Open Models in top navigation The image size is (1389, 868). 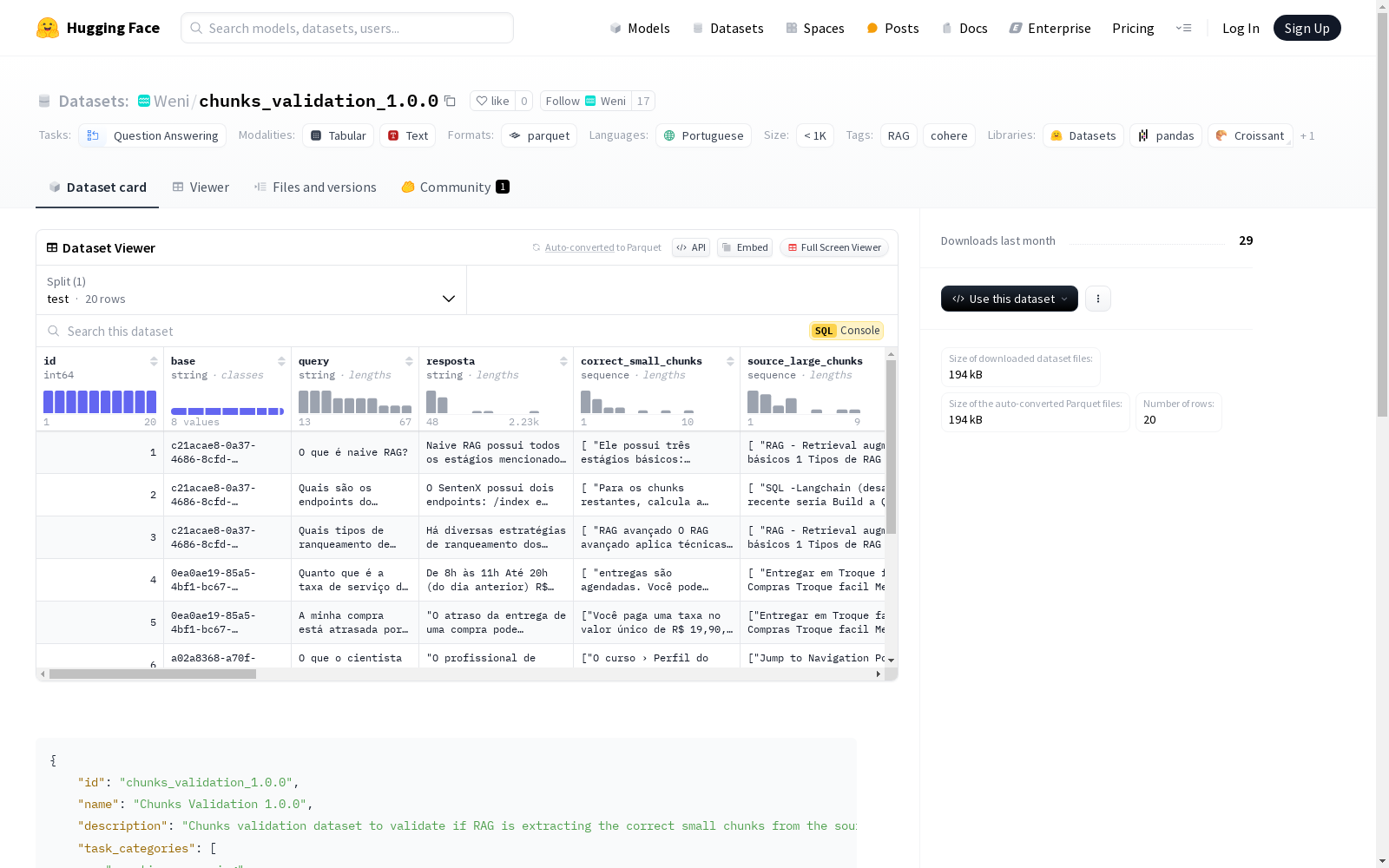click(x=640, y=28)
